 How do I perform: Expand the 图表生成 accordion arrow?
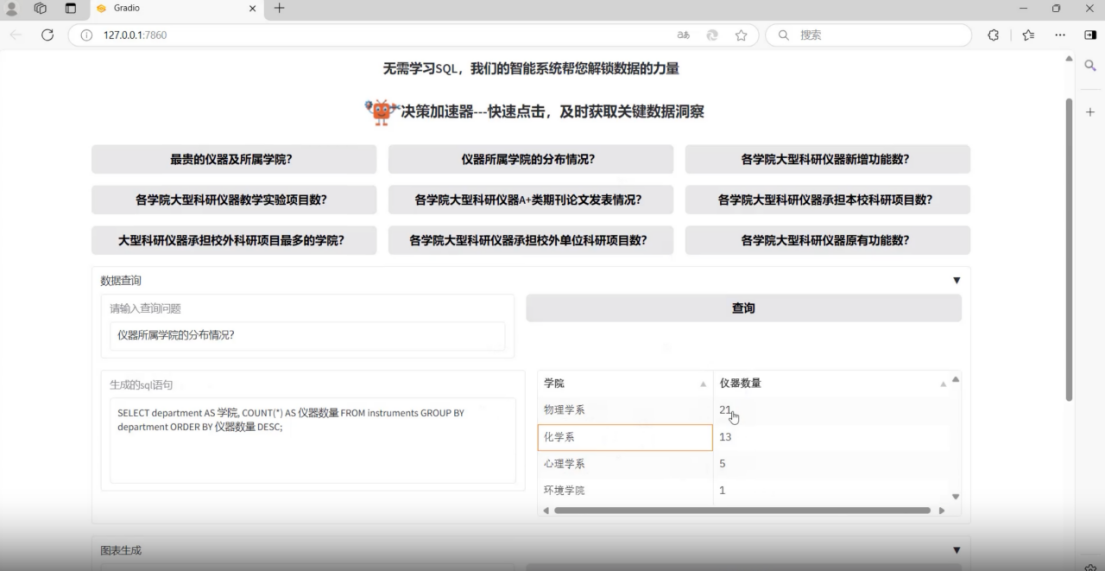coord(956,551)
